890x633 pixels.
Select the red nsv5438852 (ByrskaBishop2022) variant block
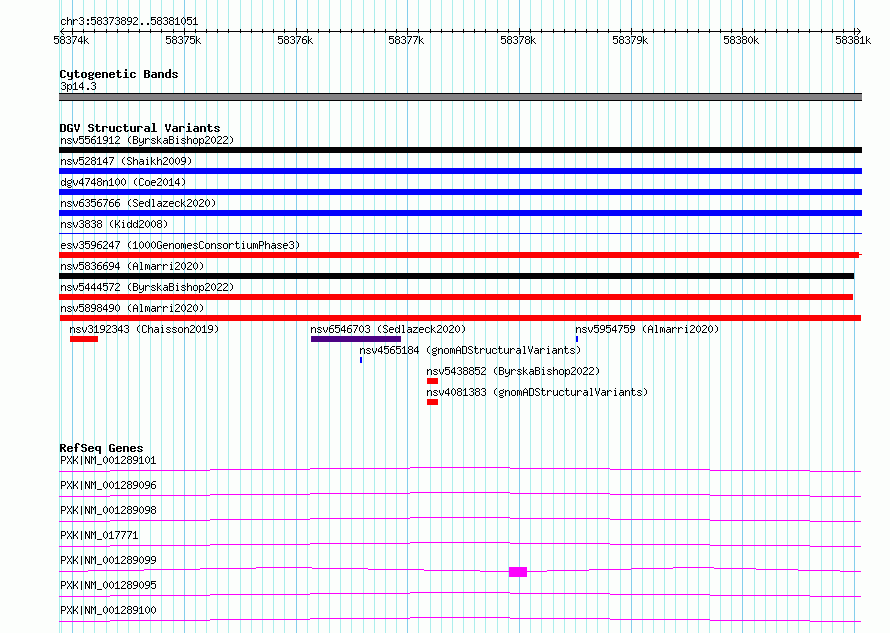click(433, 381)
